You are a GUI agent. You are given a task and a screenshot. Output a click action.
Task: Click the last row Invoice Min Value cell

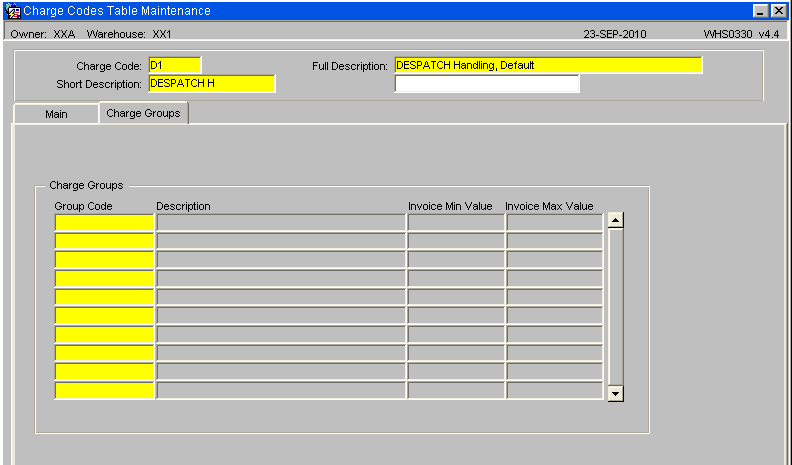click(x=456, y=390)
